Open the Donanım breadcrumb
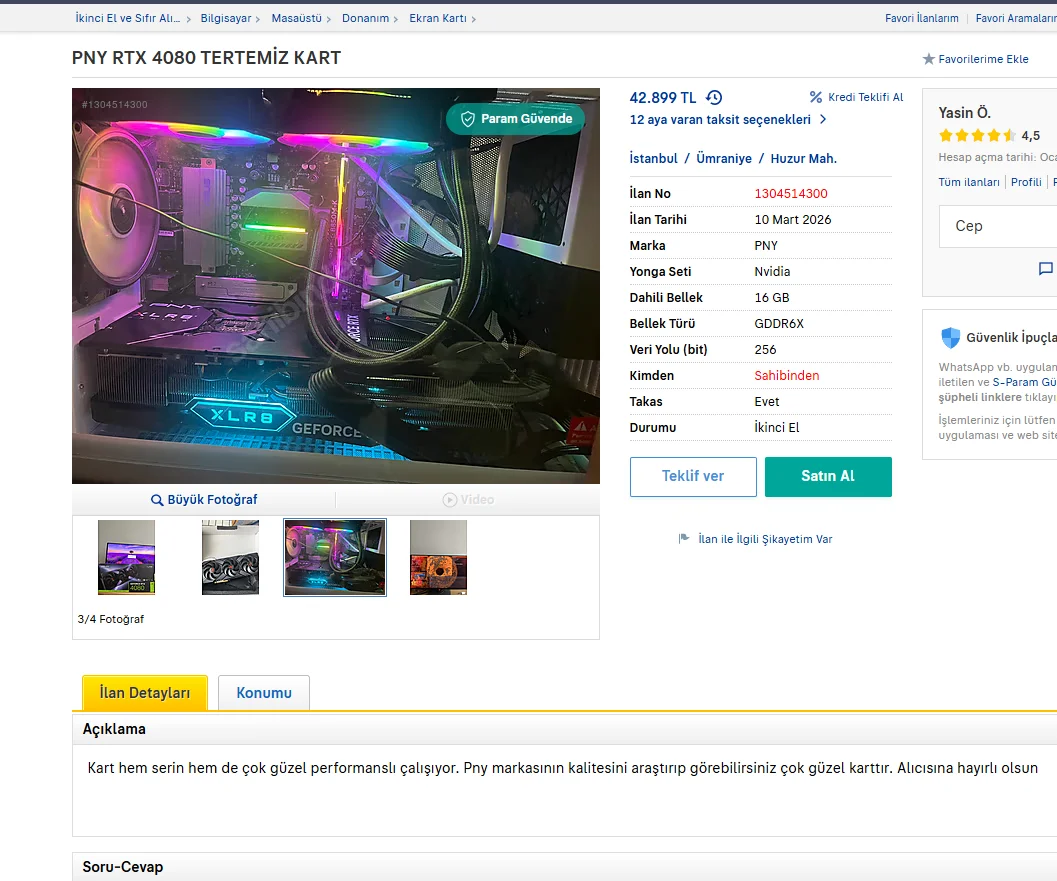 point(365,18)
